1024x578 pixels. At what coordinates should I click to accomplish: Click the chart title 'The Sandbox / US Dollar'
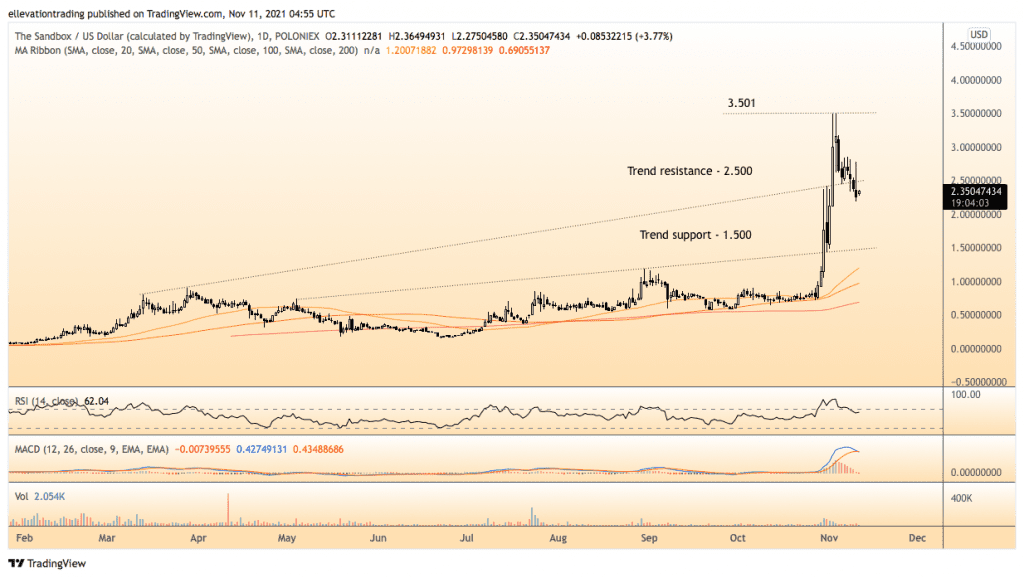click(69, 37)
